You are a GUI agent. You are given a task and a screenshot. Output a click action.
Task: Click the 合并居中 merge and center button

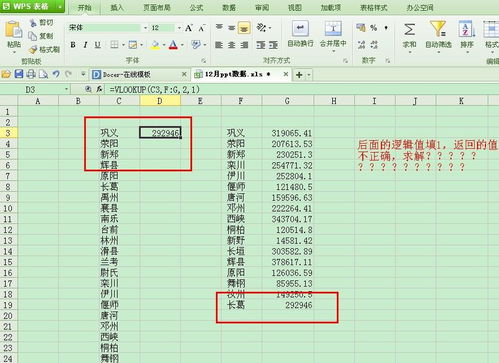(x=333, y=35)
